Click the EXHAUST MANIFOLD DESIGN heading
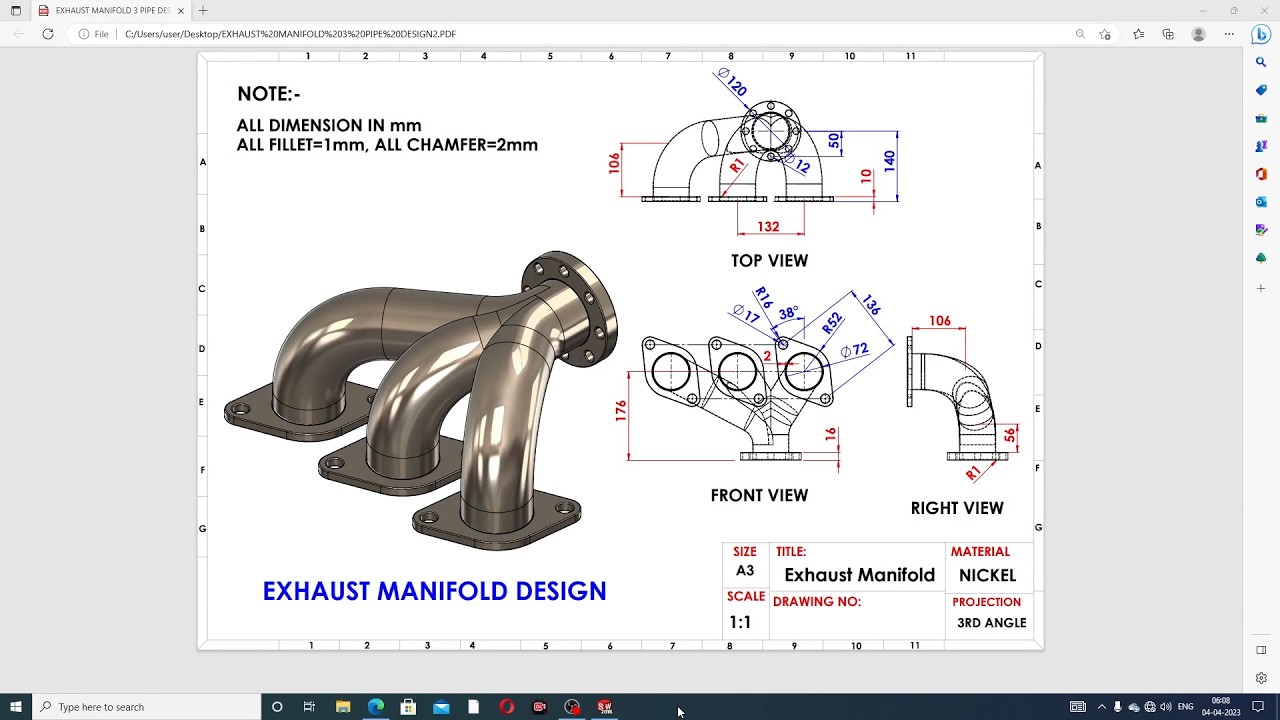This screenshot has height=720, width=1280. 434,591
